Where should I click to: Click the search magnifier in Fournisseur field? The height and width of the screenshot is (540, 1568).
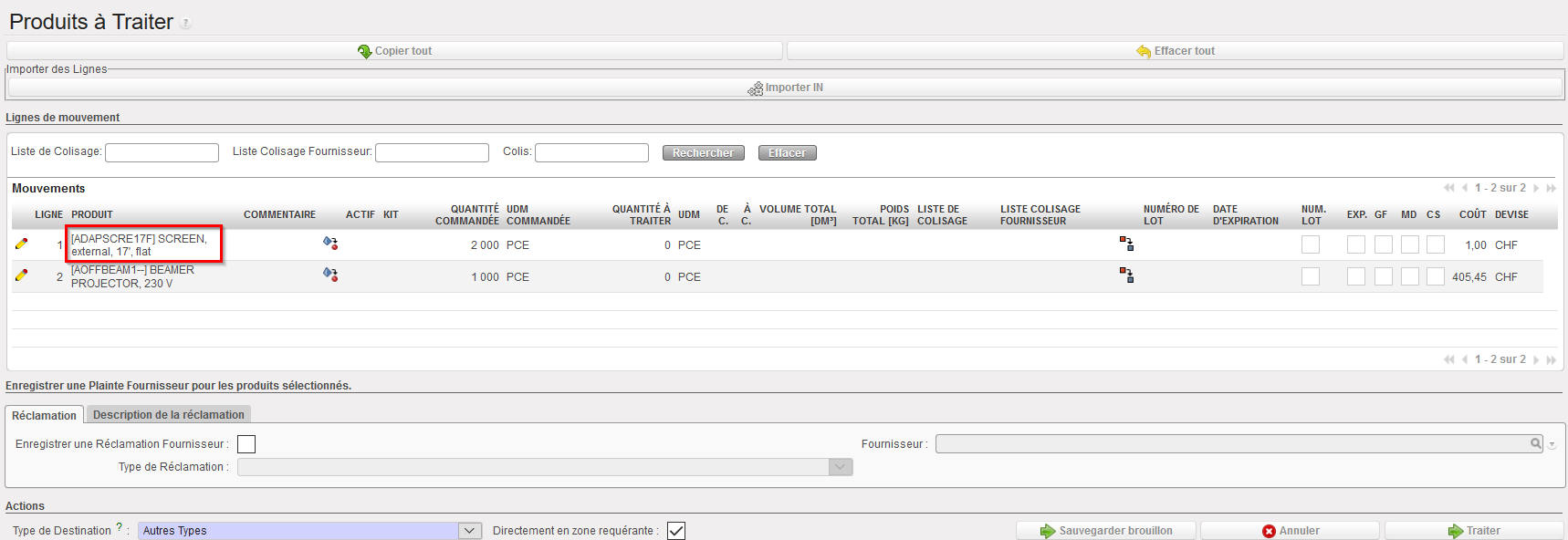[x=1536, y=443]
